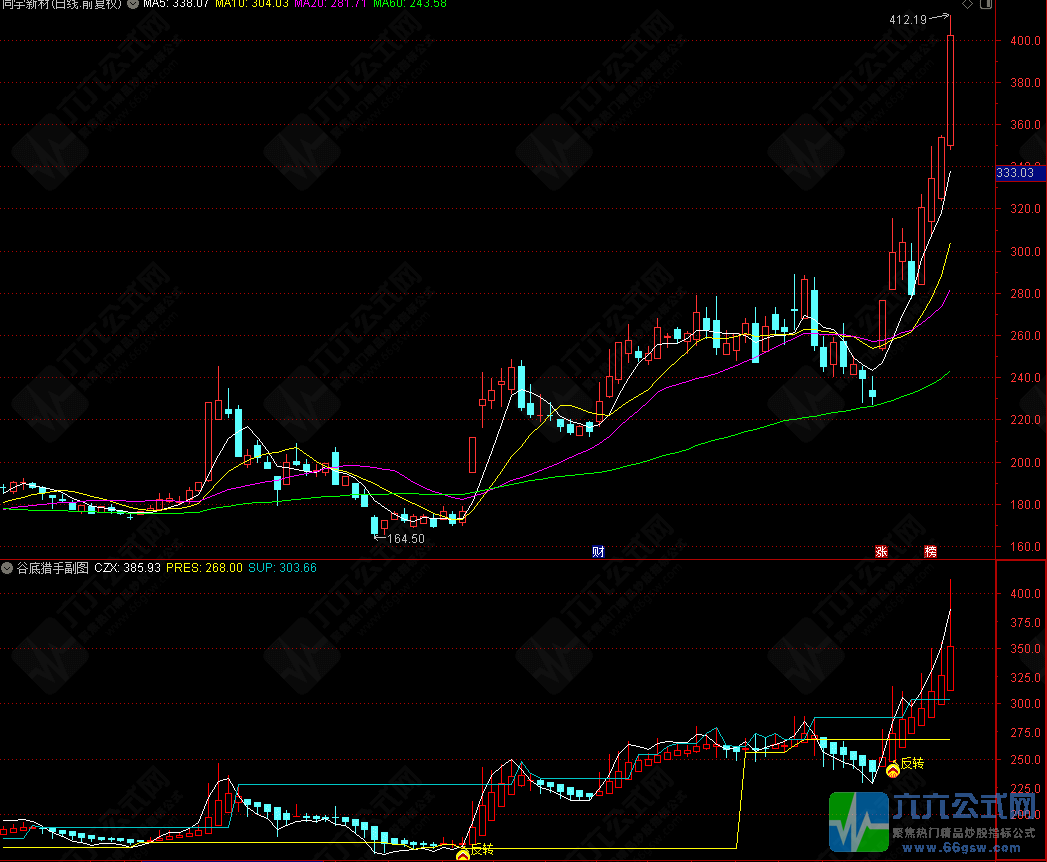The height and width of the screenshot is (862, 1047).
Task: Click the 400.0 label on main price axis
Action: 1025,41
